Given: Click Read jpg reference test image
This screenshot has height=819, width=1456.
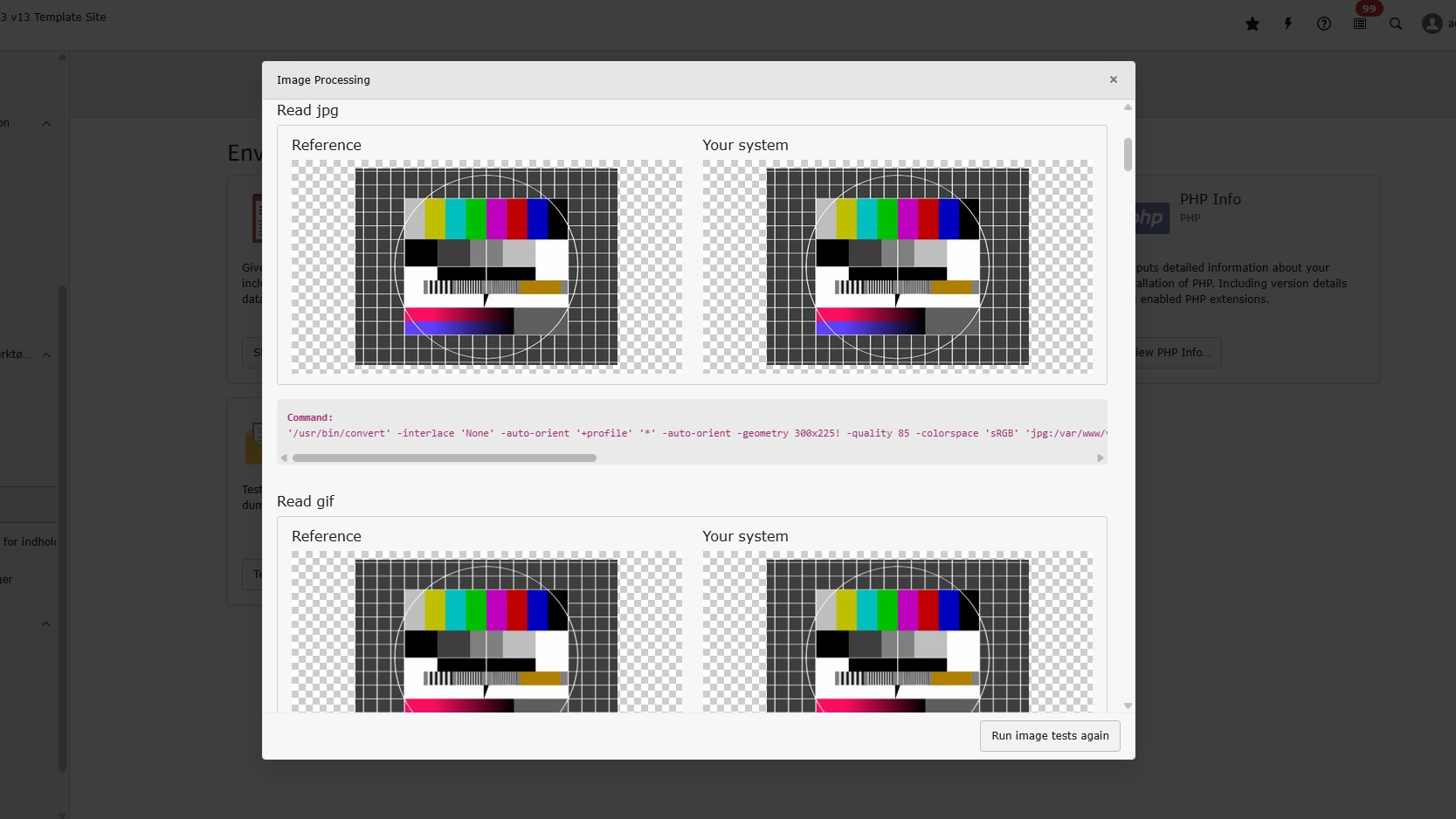Looking at the screenshot, I should [486, 266].
